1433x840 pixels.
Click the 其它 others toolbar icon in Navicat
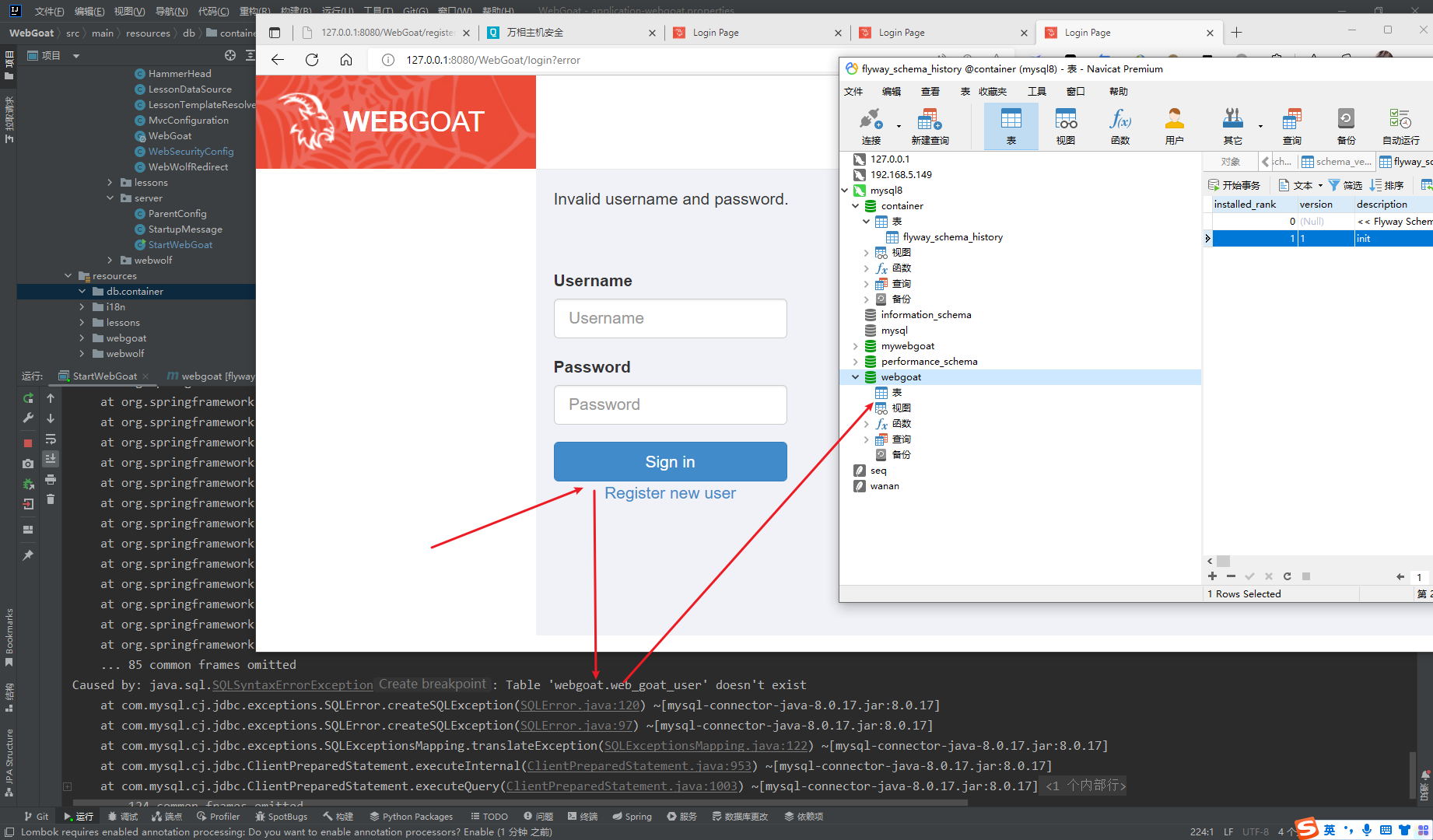coord(1233,127)
